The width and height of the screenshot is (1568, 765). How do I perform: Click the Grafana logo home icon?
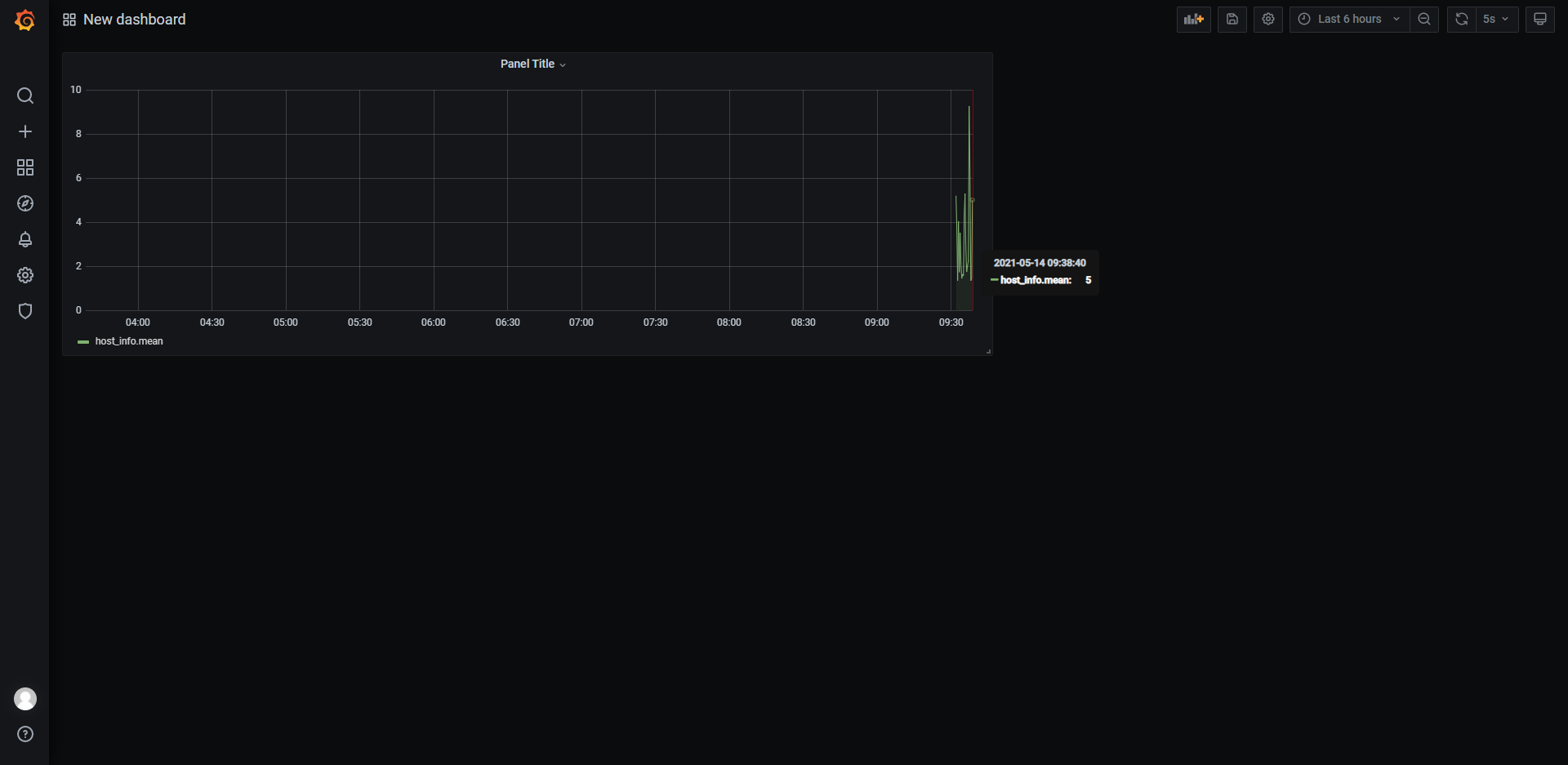[25, 20]
